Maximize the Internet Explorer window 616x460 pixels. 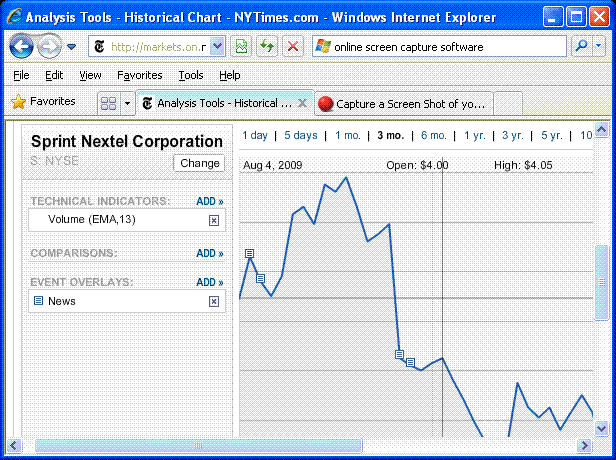(x=576, y=17)
